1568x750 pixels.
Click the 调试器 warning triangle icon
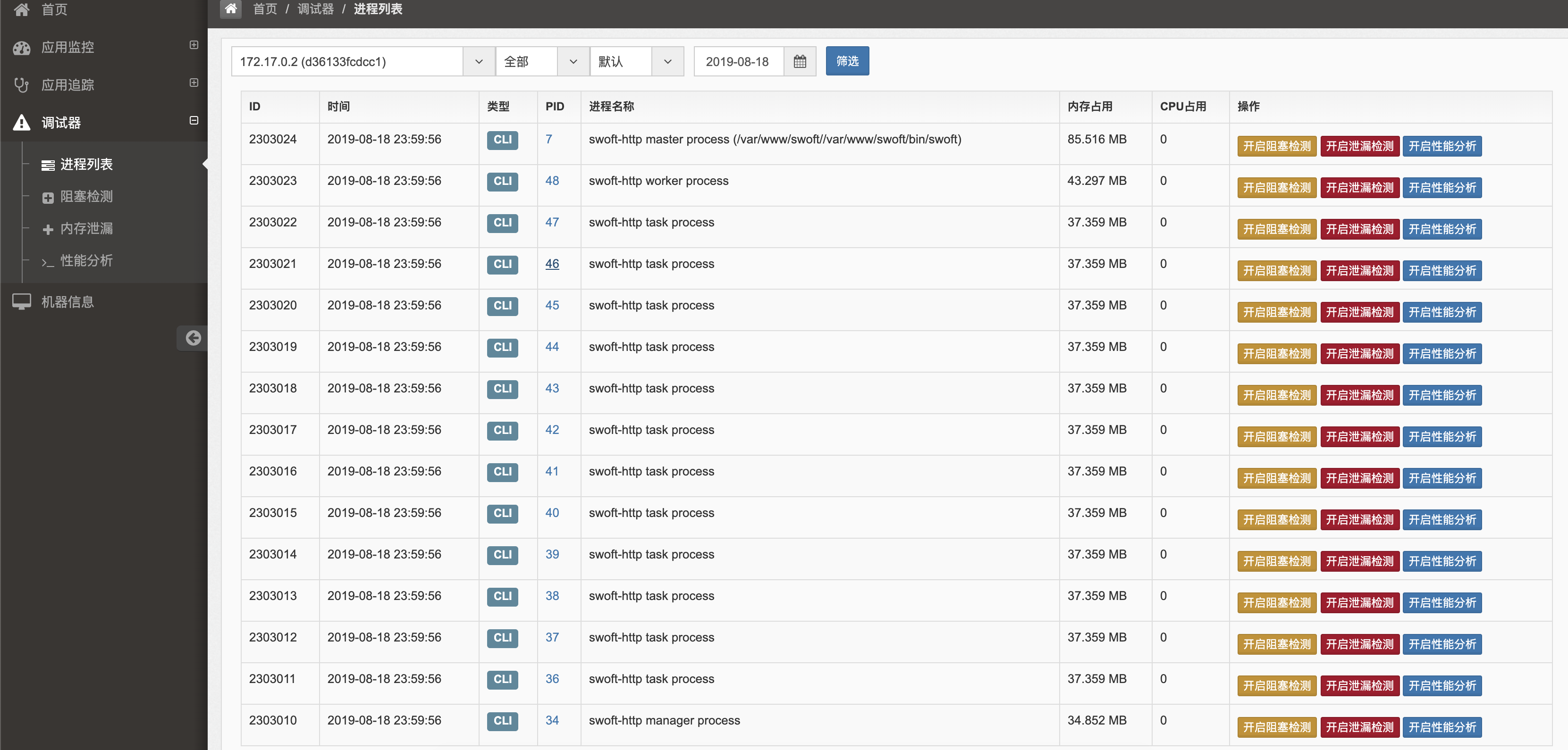click(22, 123)
